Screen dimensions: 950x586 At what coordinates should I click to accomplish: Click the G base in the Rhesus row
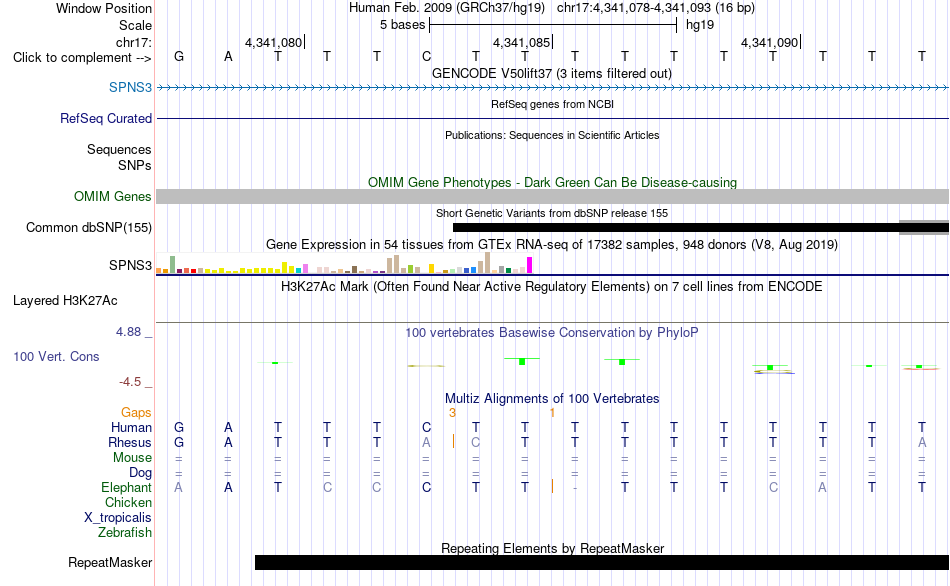tap(179, 442)
